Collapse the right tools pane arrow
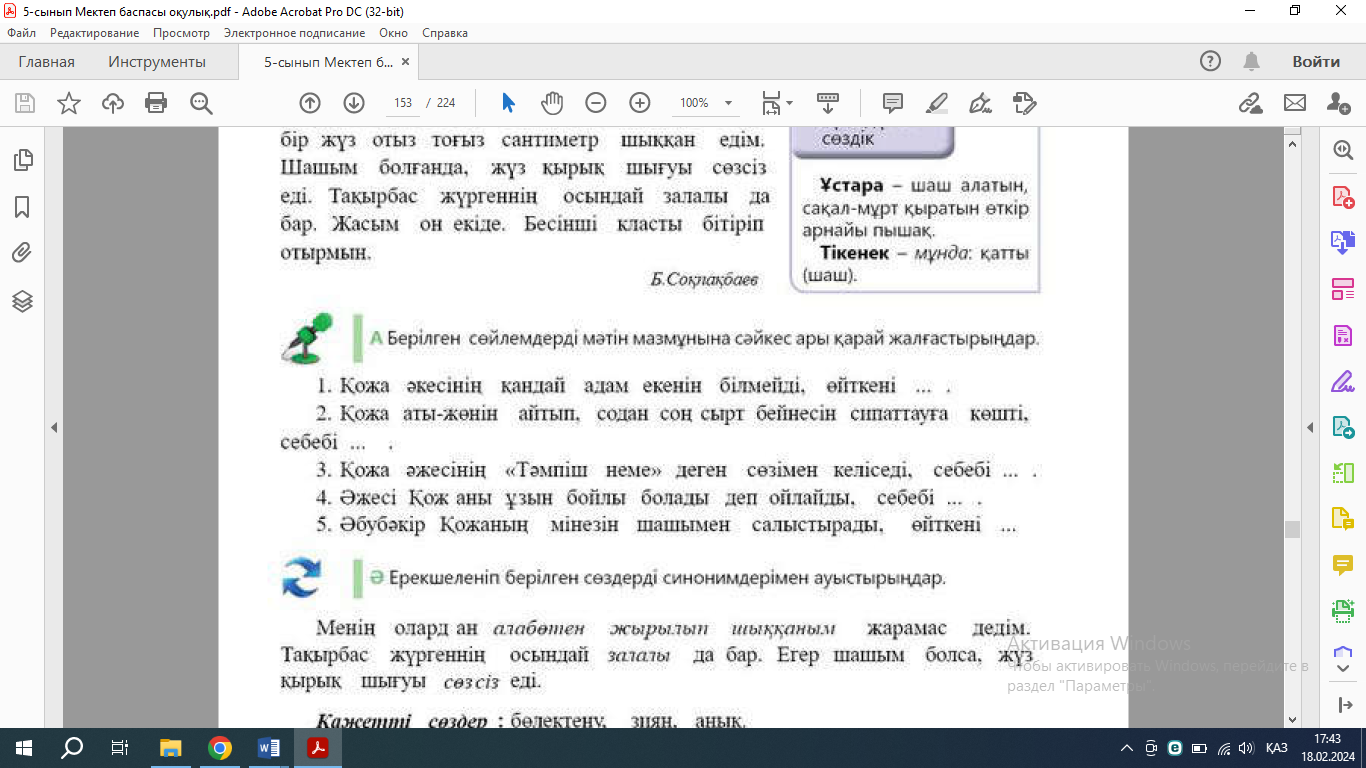This screenshot has height=768, width=1366. pyautogui.click(x=1311, y=428)
